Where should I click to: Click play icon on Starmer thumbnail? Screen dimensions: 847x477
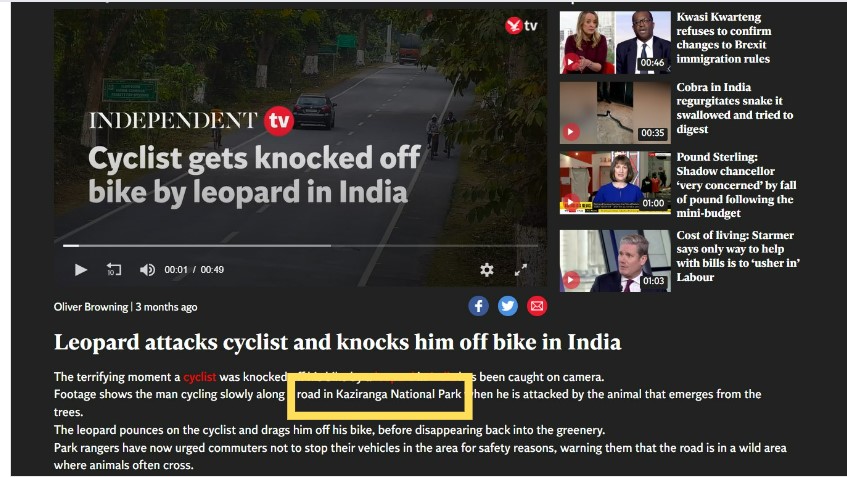click(571, 280)
